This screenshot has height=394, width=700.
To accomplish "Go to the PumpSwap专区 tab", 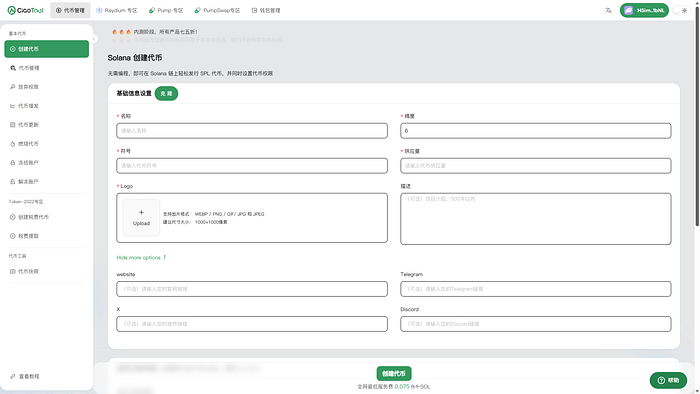I will click(x=217, y=10).
